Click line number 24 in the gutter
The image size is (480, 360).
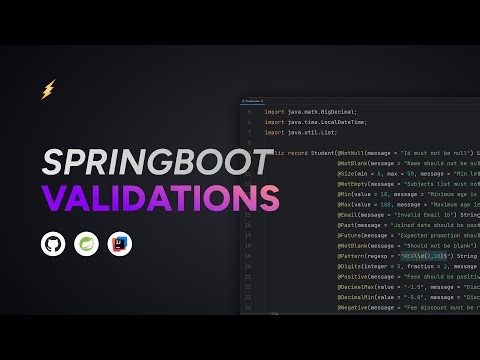(248, 307)
